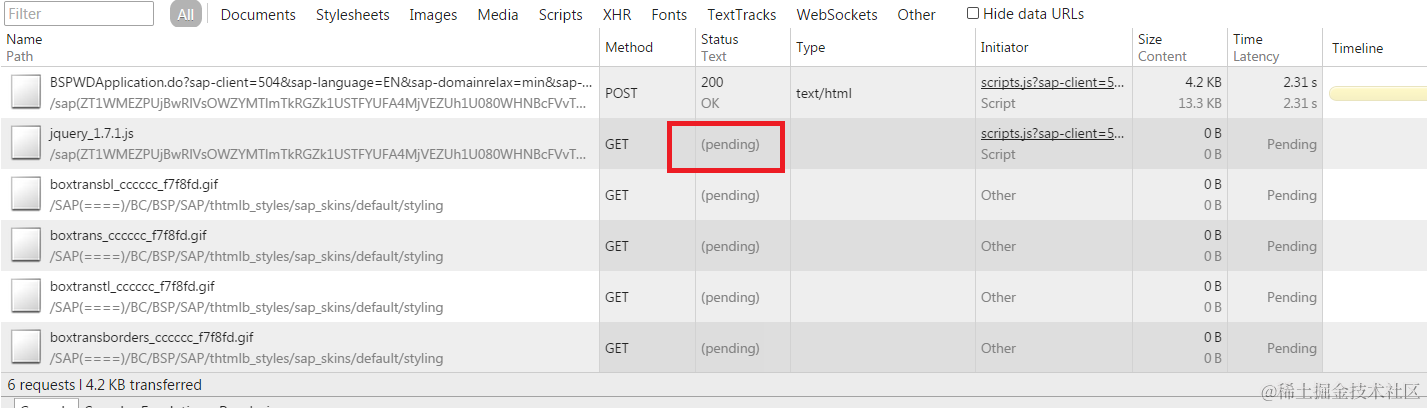Screen dimensions: 1427x408
Task: Open scripts.js initiator link in jquery row
Action: (1052, 133)
